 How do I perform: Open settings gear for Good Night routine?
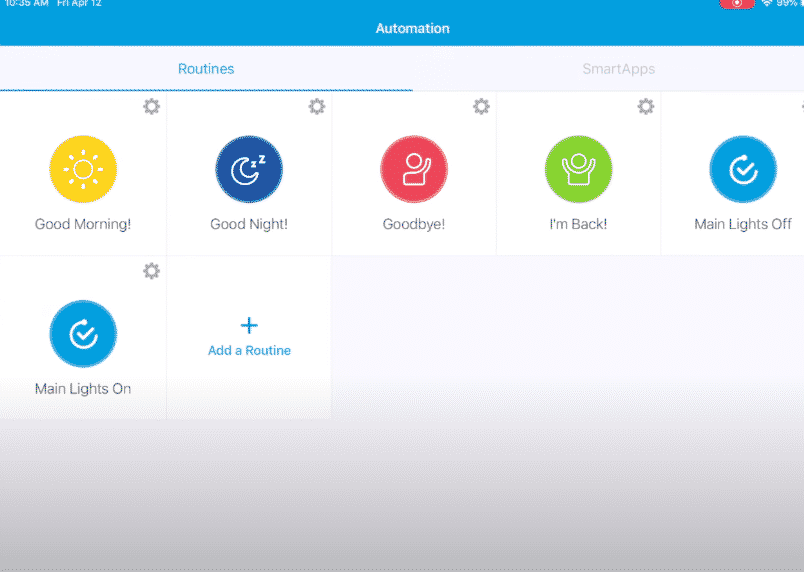click(317, 106)
